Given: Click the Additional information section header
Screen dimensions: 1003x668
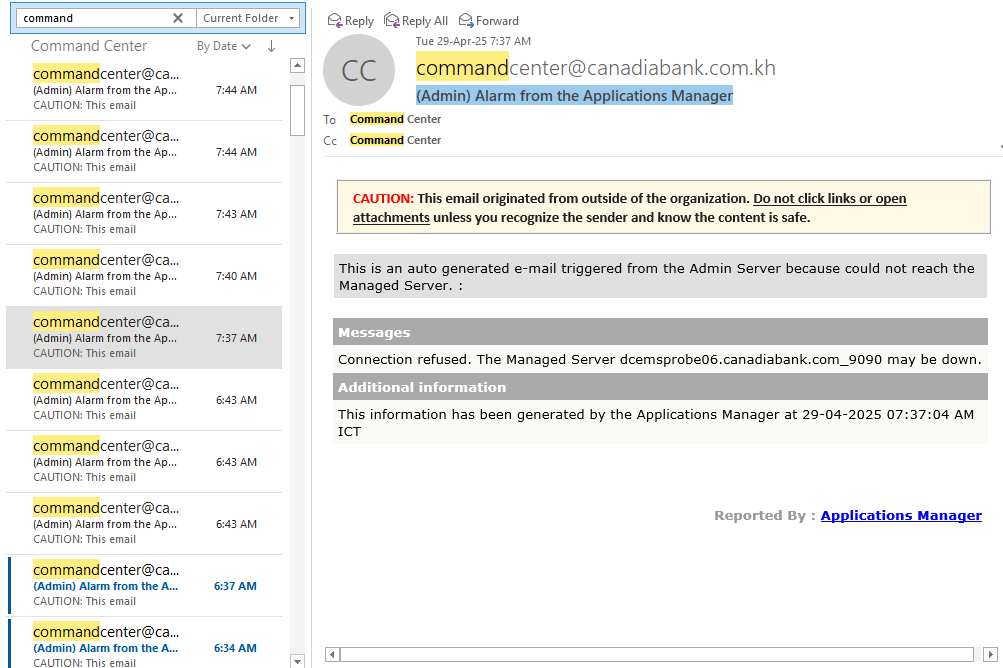Looking at the screenshot, I should tap(660, 387).
